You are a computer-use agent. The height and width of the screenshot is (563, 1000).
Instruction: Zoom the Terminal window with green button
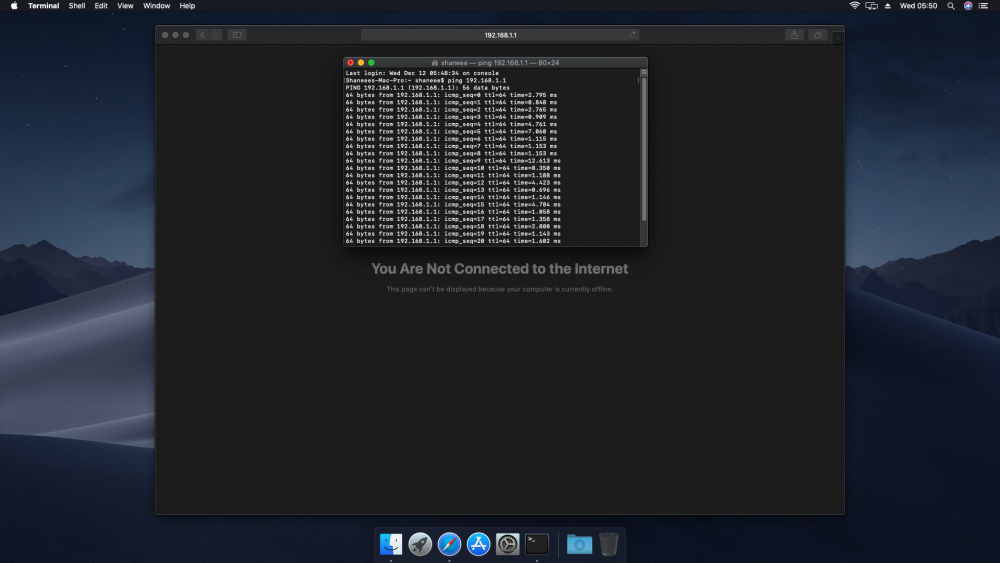click(371, 62)
